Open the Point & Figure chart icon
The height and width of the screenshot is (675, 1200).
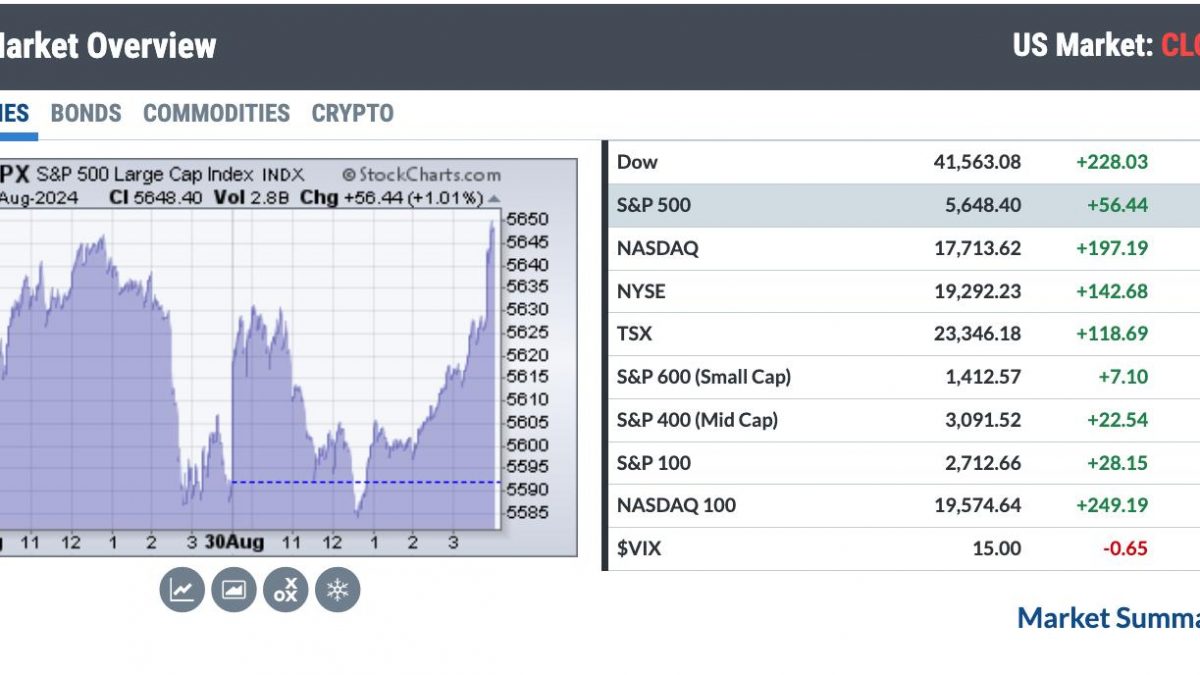285,590
